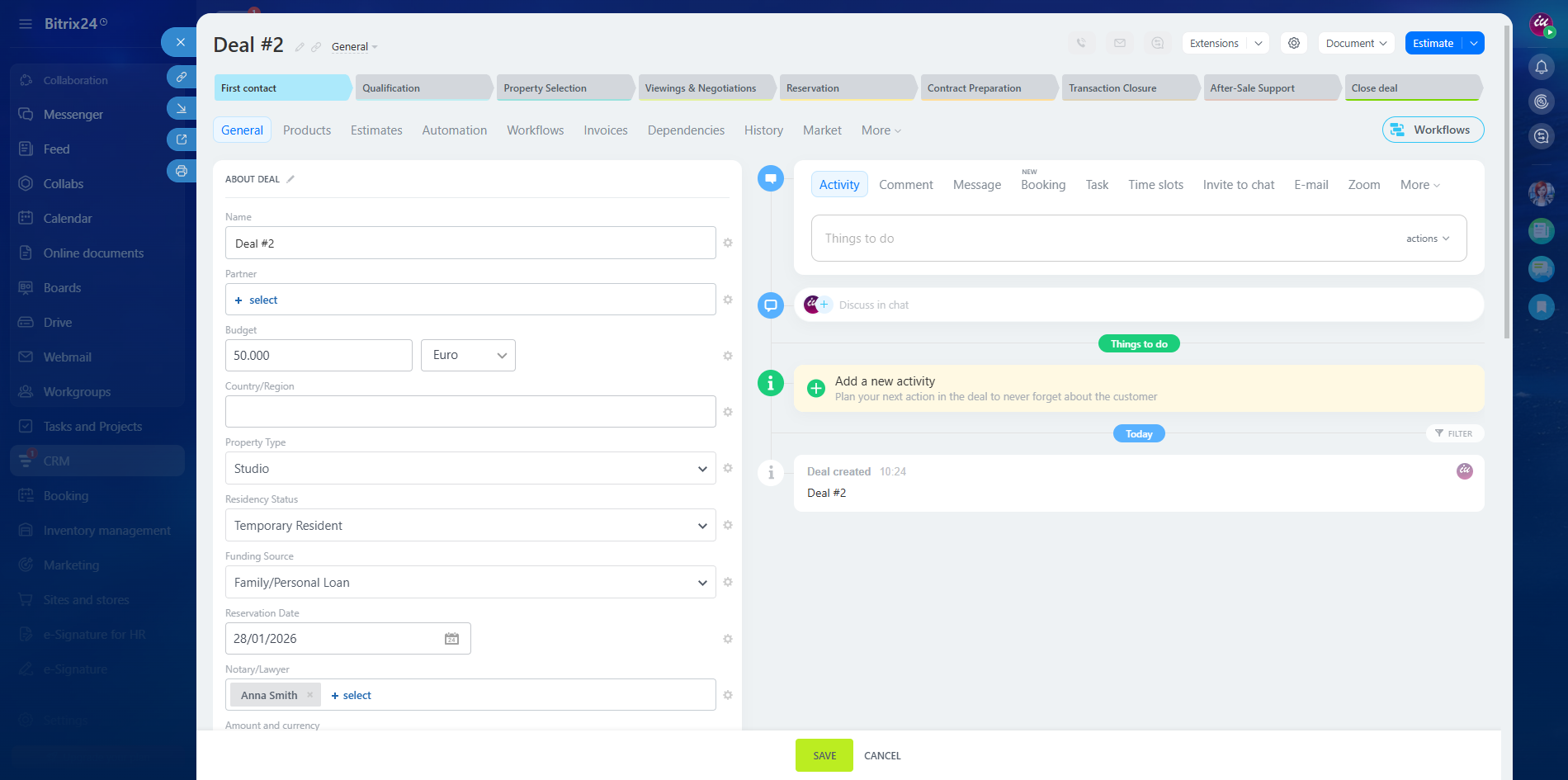Open the Euro currency dropdown
The height and width of the screenshot is (780, 1568).
[468, 355]
